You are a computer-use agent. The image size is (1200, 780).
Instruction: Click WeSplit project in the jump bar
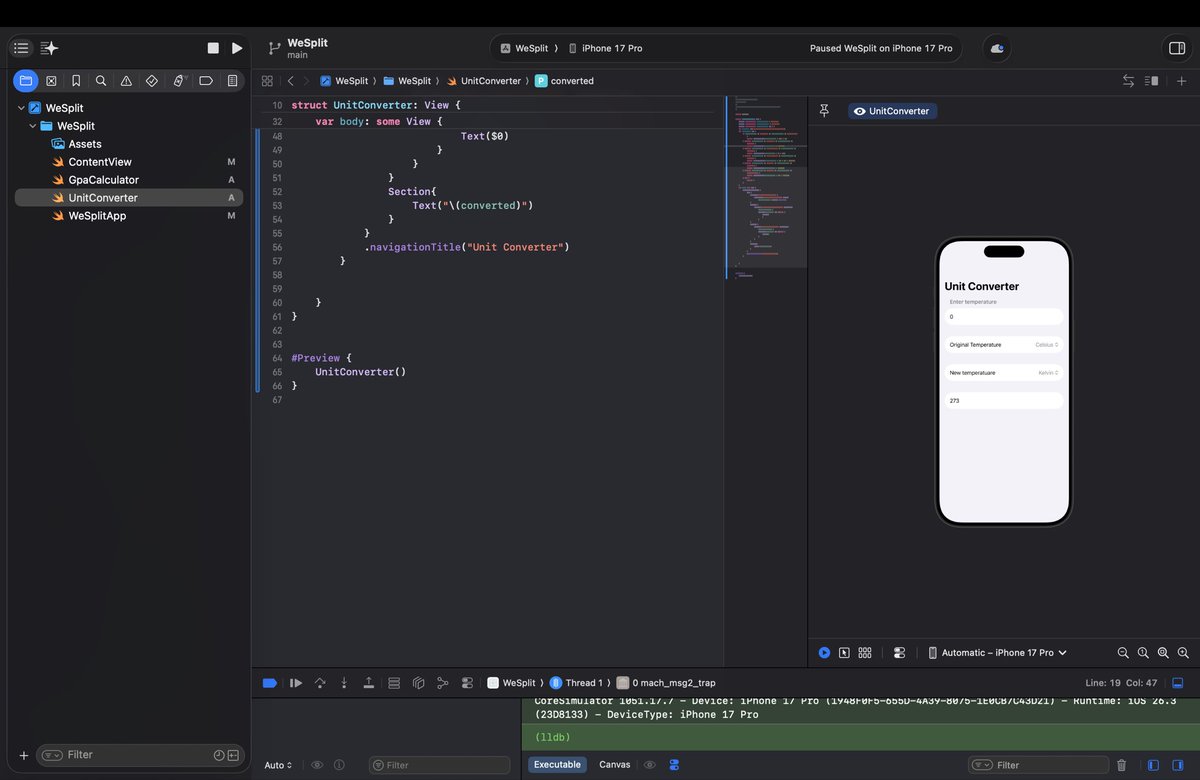343,81
